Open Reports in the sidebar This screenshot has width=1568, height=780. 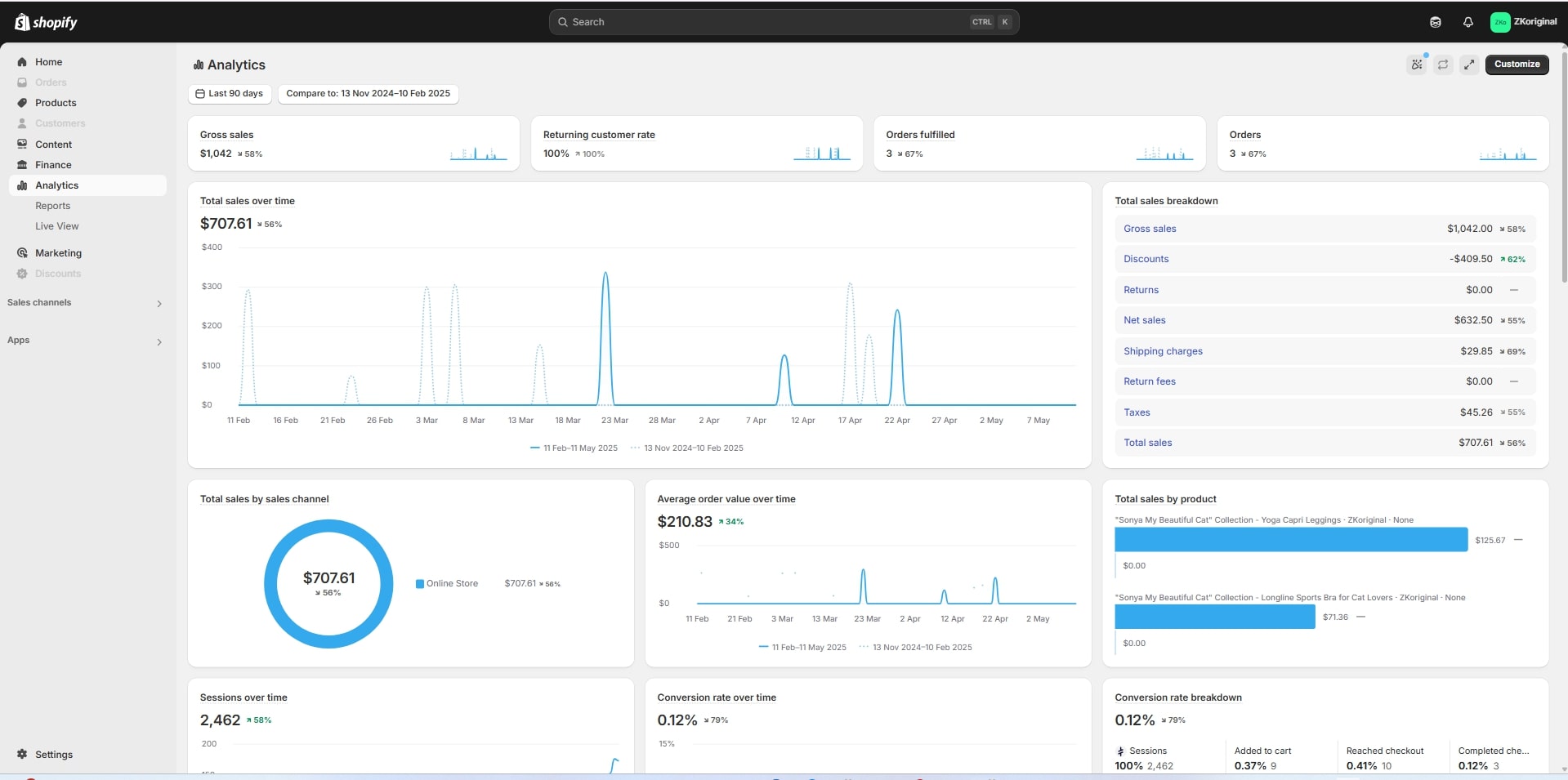(x=52, y=206)
